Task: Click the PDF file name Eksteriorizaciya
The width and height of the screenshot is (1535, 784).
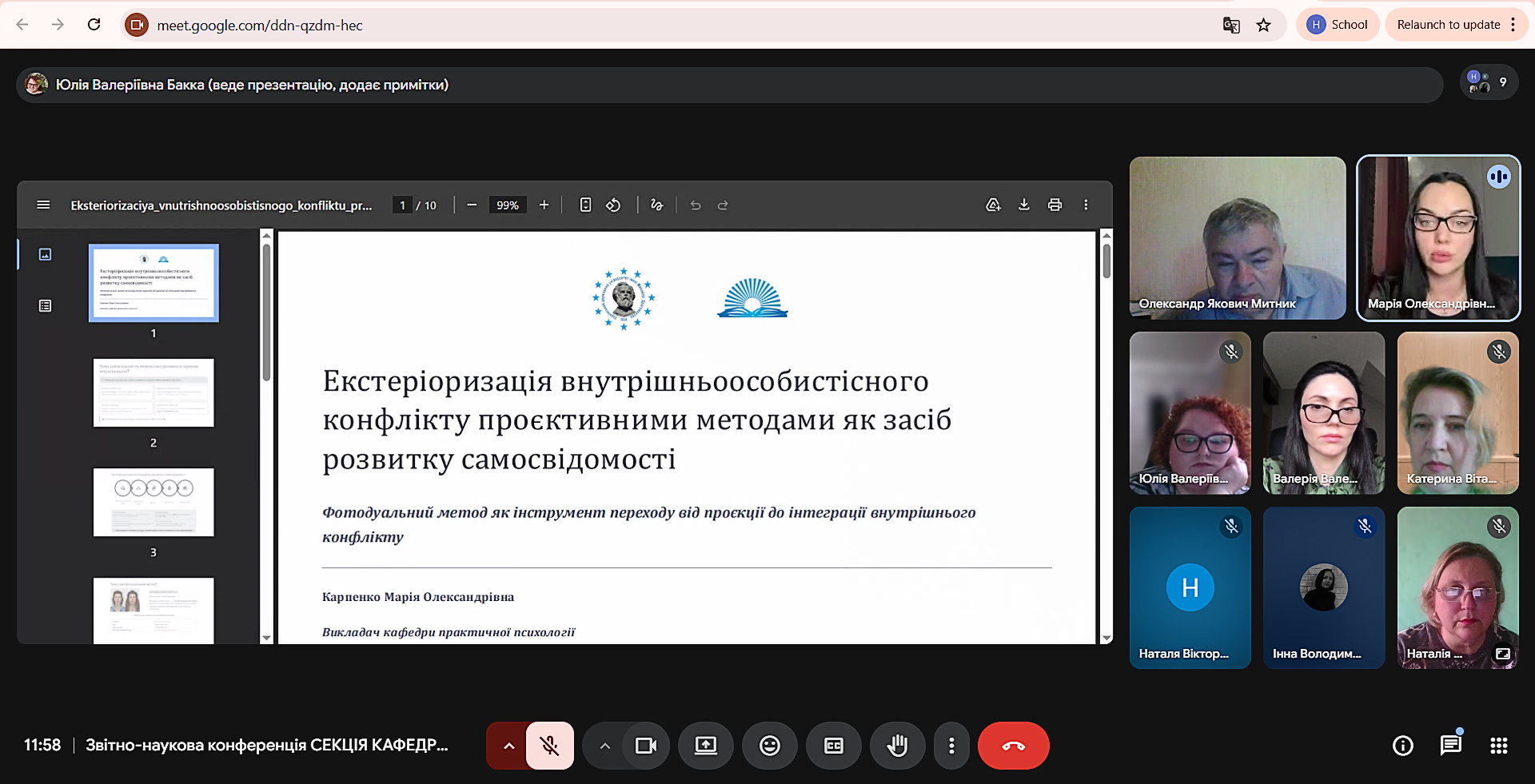Action: coord(221,205)
